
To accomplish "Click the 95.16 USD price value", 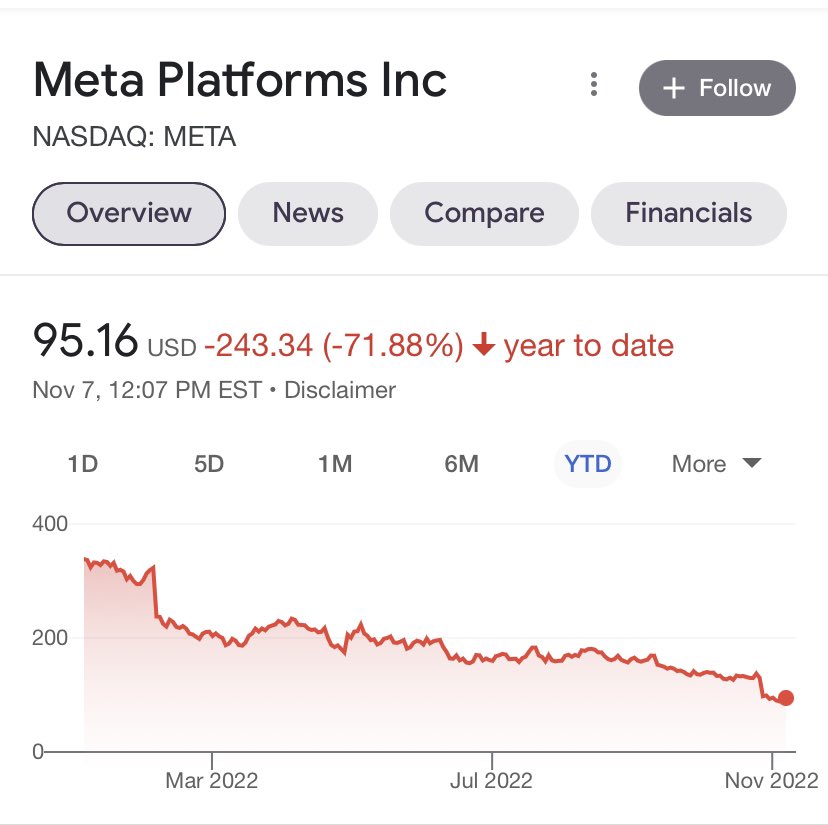I will click(x=85, y=342).
